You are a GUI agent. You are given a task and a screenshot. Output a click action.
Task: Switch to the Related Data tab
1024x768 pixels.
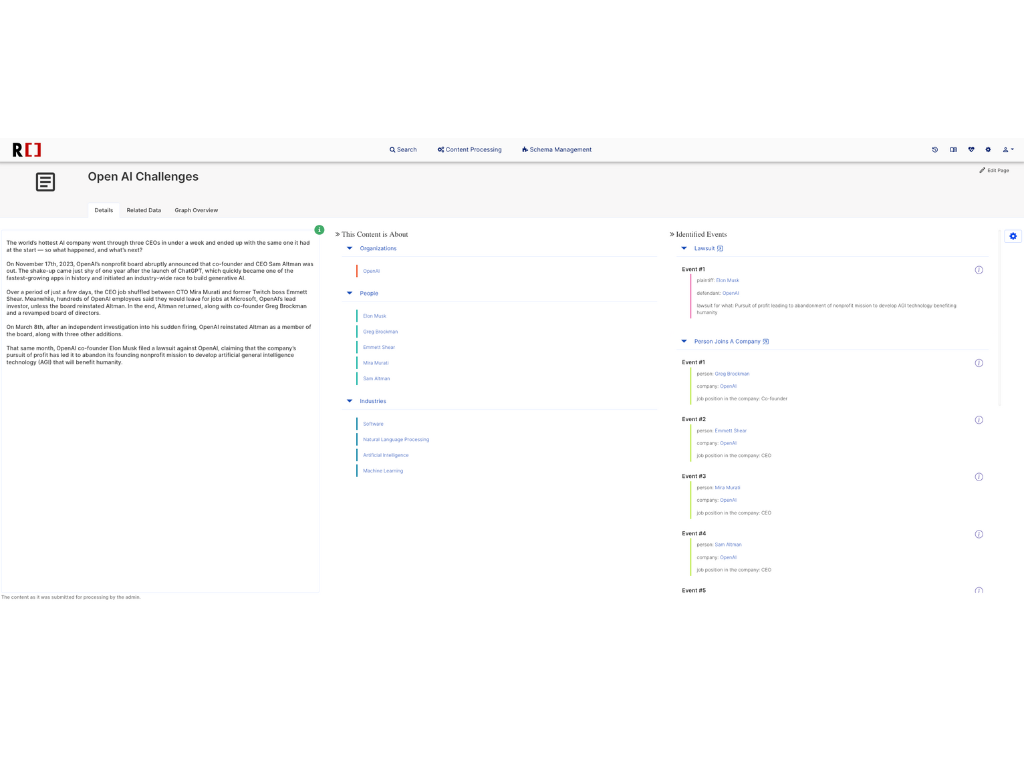coord(144,210)
